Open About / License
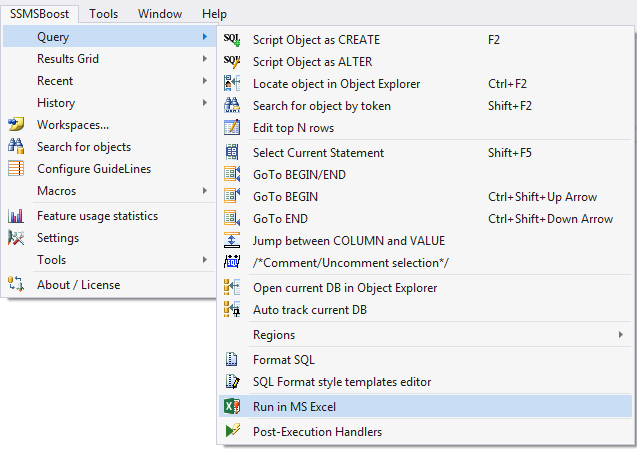 tap(109, 284)
